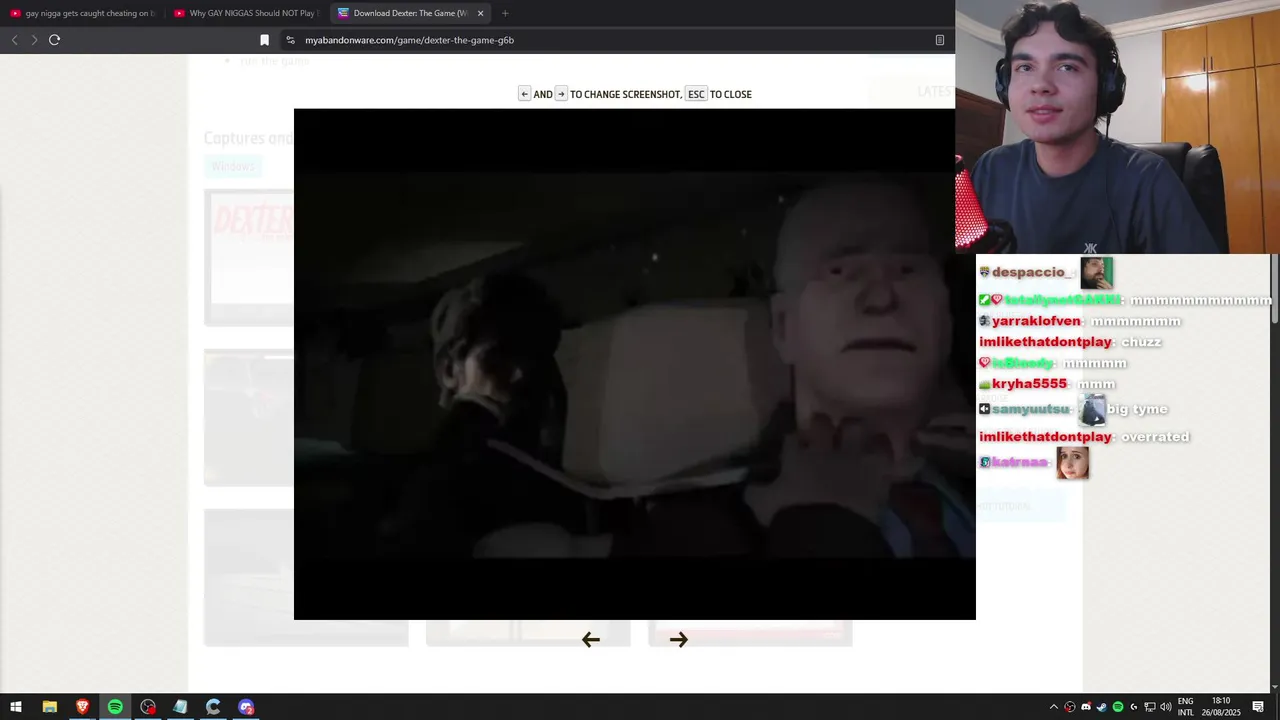This screenshot has width=1280, height=720.
Task: Open reader mode icon in address bar
Action: pyautogui.click(x=939, y=40)
